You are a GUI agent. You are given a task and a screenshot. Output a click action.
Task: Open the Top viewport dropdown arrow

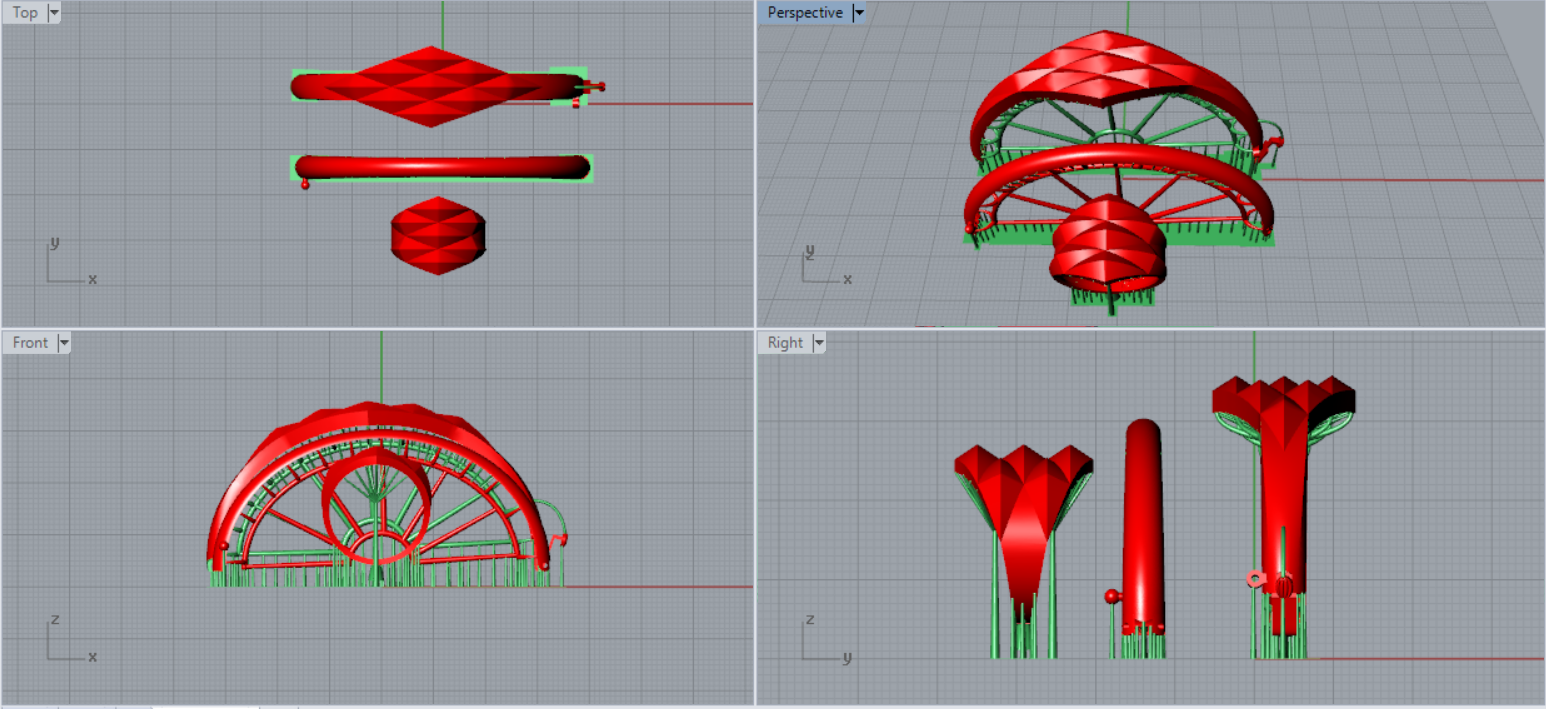(x=53, y=13)
